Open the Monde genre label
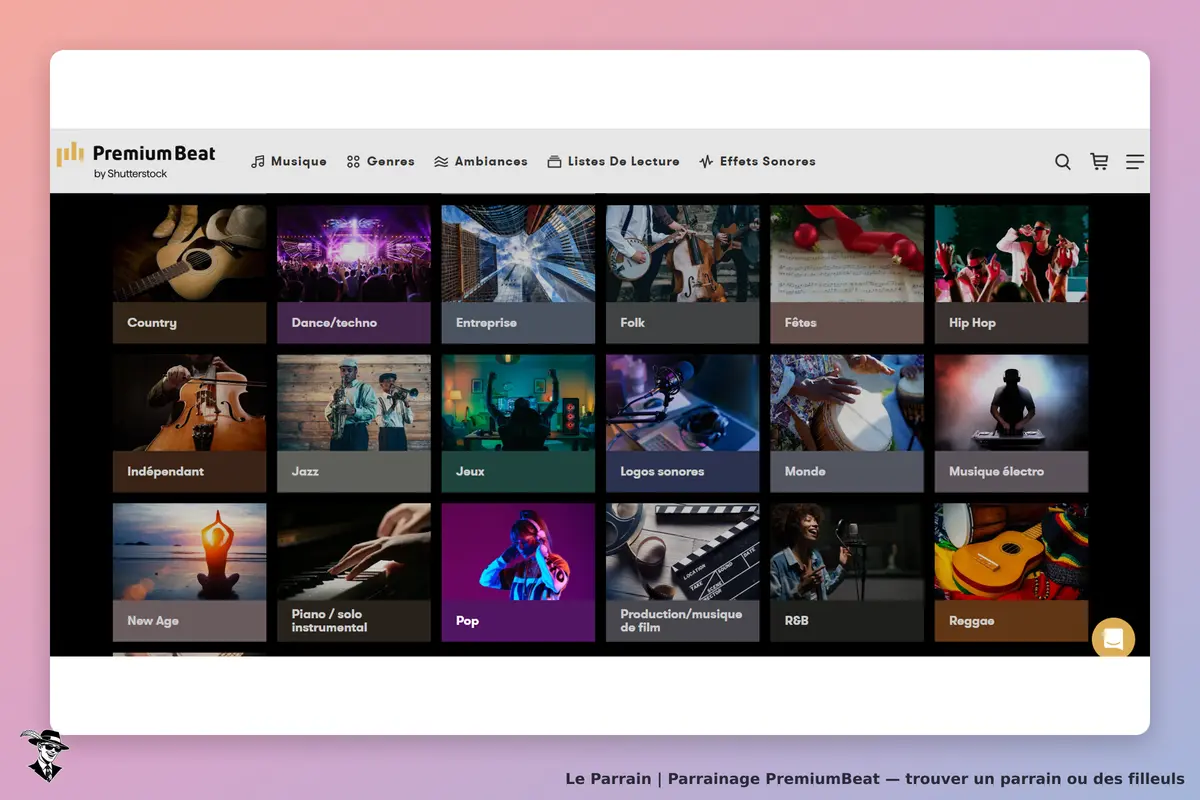The height and width of the screenshot is (800, 1200). click(x=805, y=472)
